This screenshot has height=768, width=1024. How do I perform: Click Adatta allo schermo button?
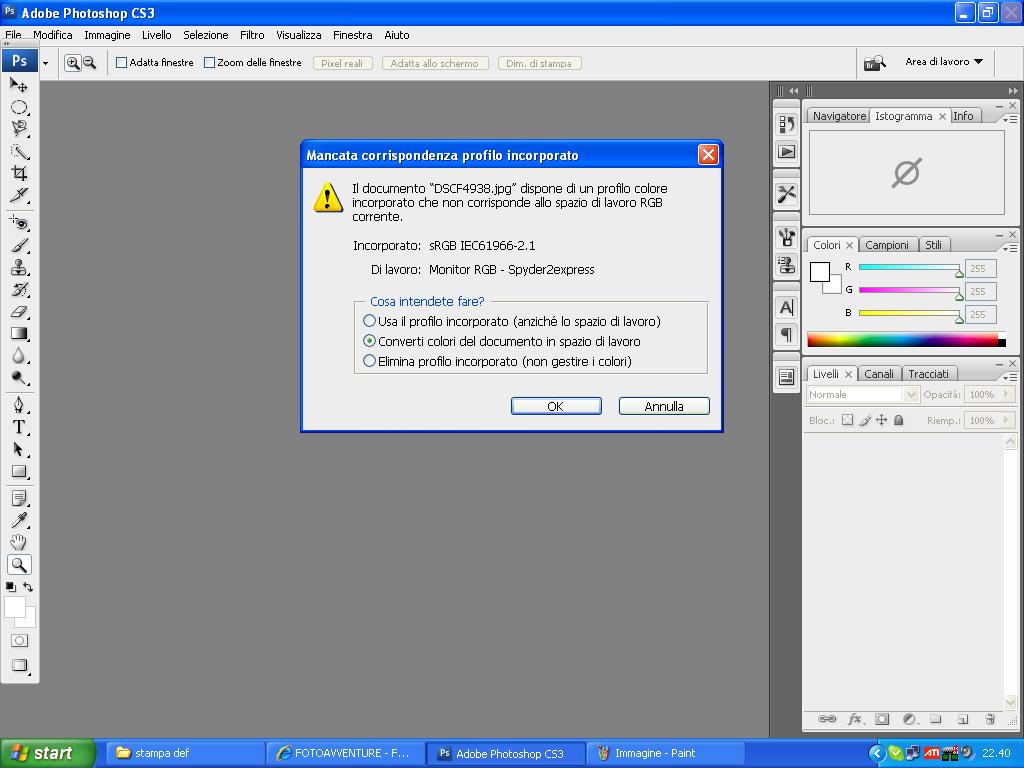pos(434,63)
